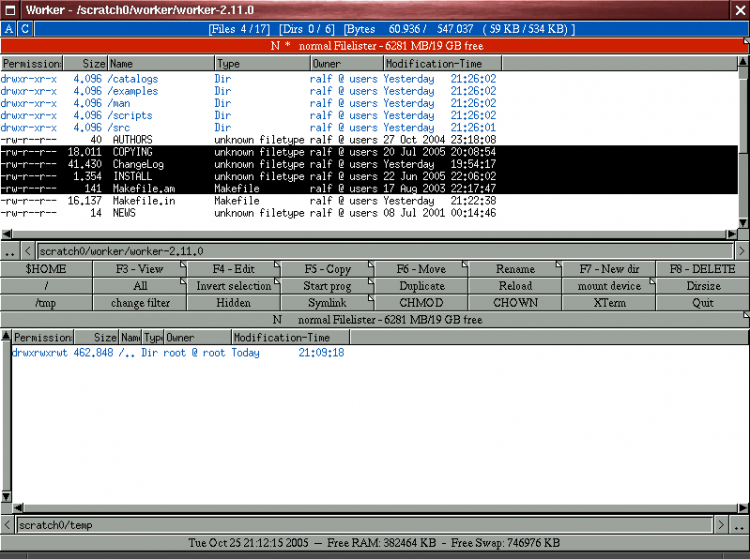Click the $HOME button
This screenshot has height=559, width=750.
pos(46,269)
